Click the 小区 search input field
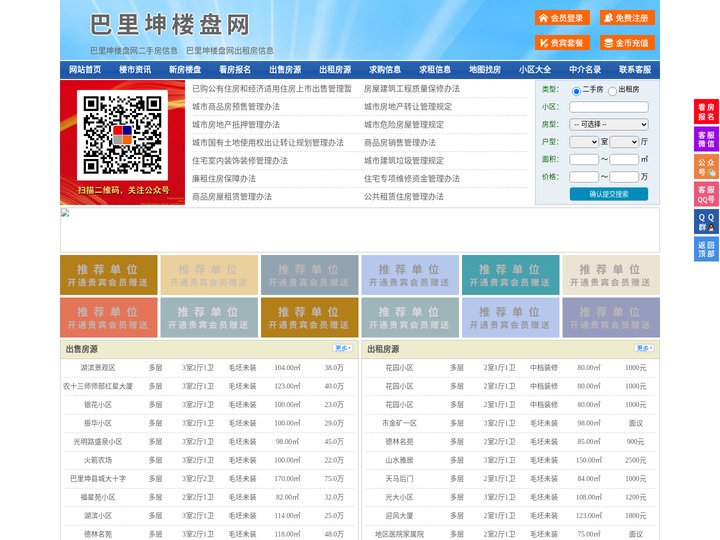The image size is (720, 540). (x=608, y=107)
